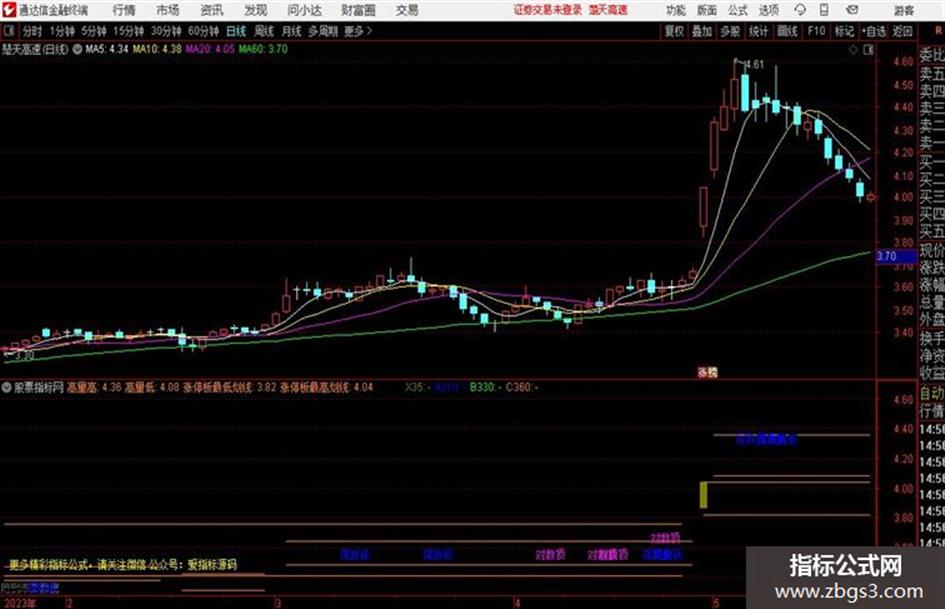Click the 标记 mark button
Viewport: 945px width, 609px height.
[x=844, y=31]
